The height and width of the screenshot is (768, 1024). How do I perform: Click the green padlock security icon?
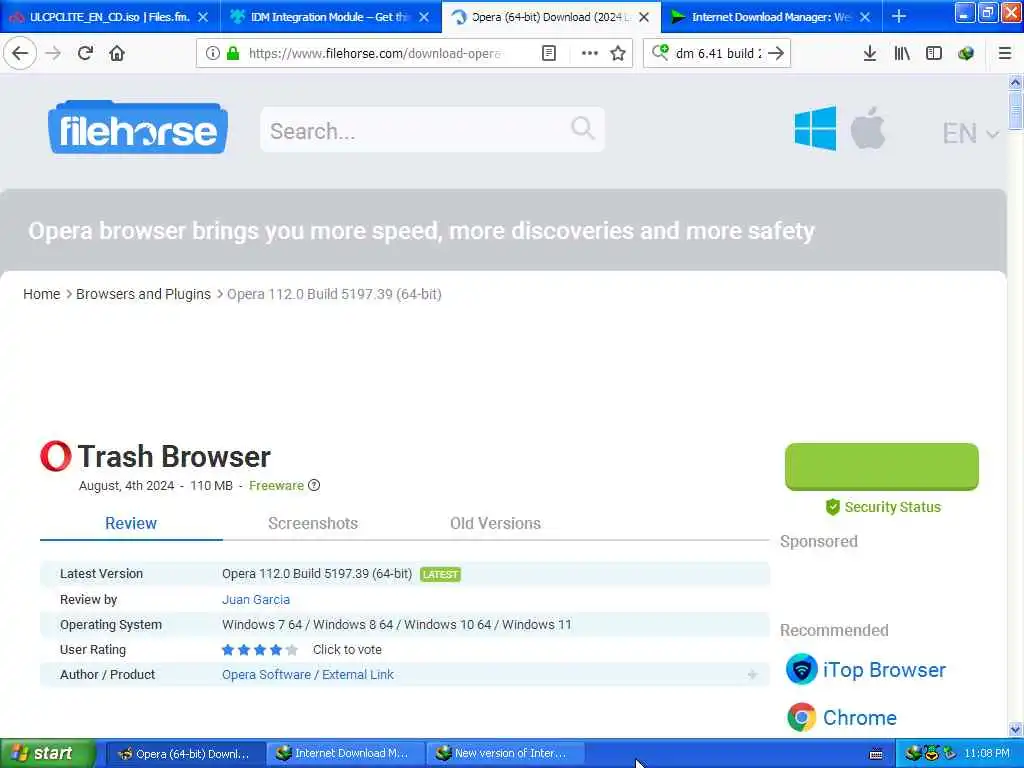coord(232,53)
